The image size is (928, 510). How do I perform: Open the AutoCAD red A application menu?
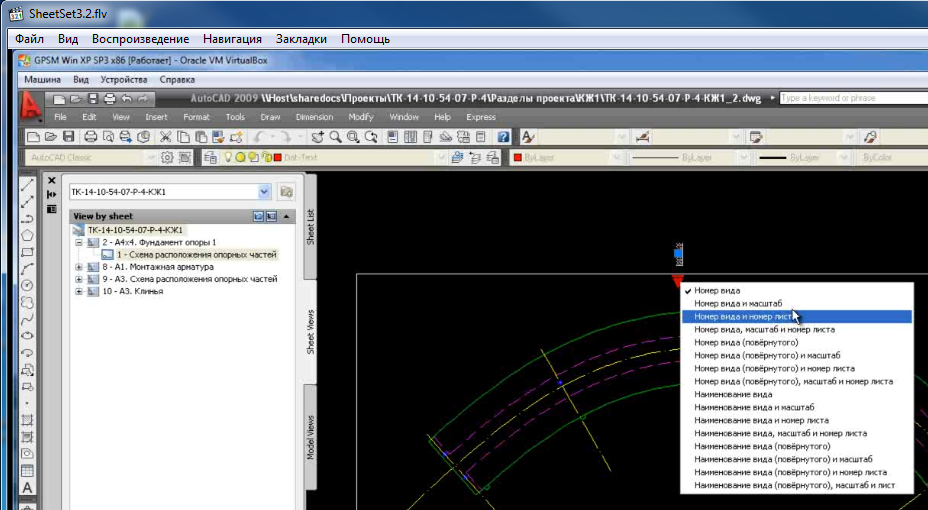(33, 104)
